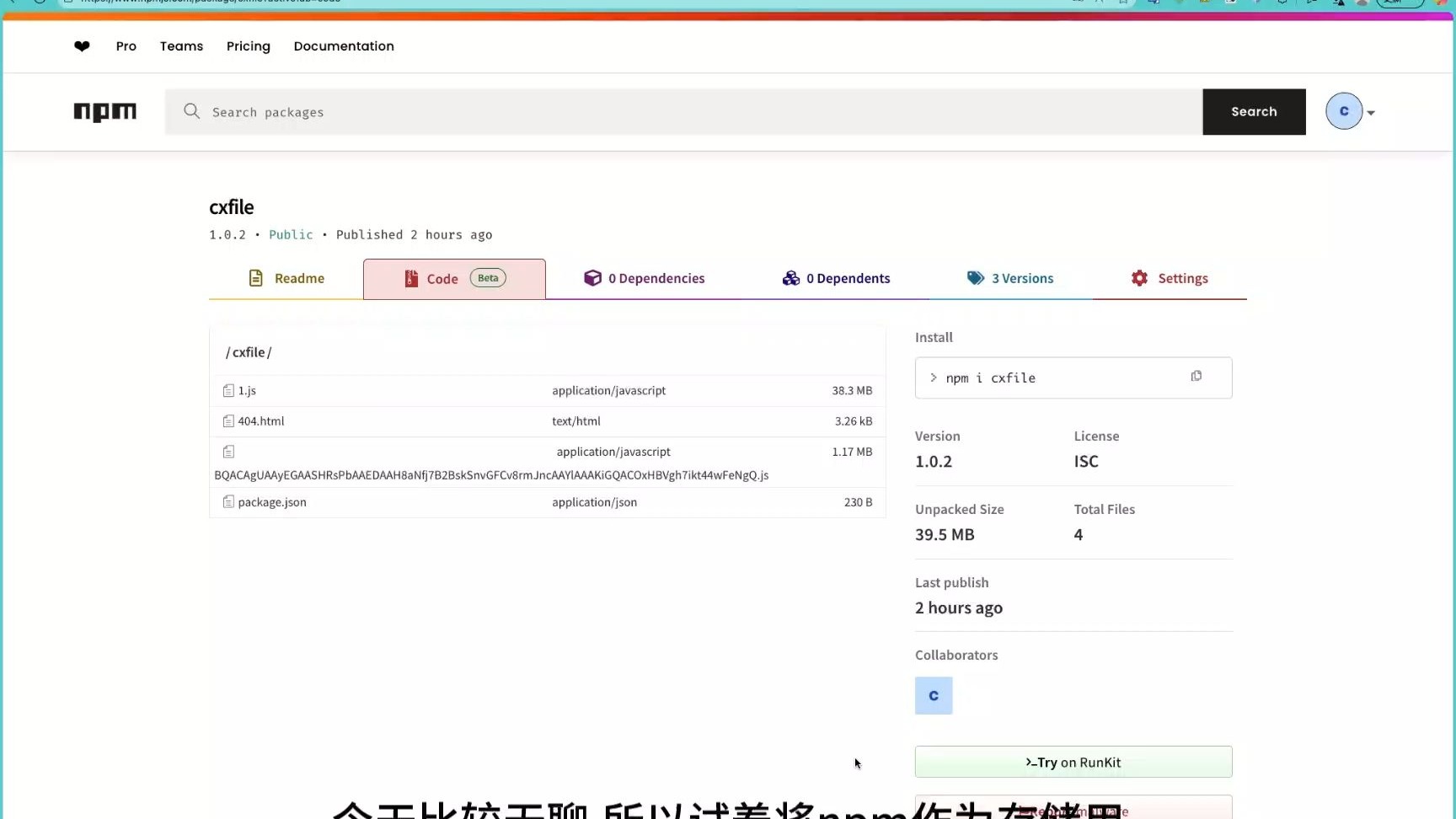Open the 0 Dependencies tab

[x=645, y=278]
